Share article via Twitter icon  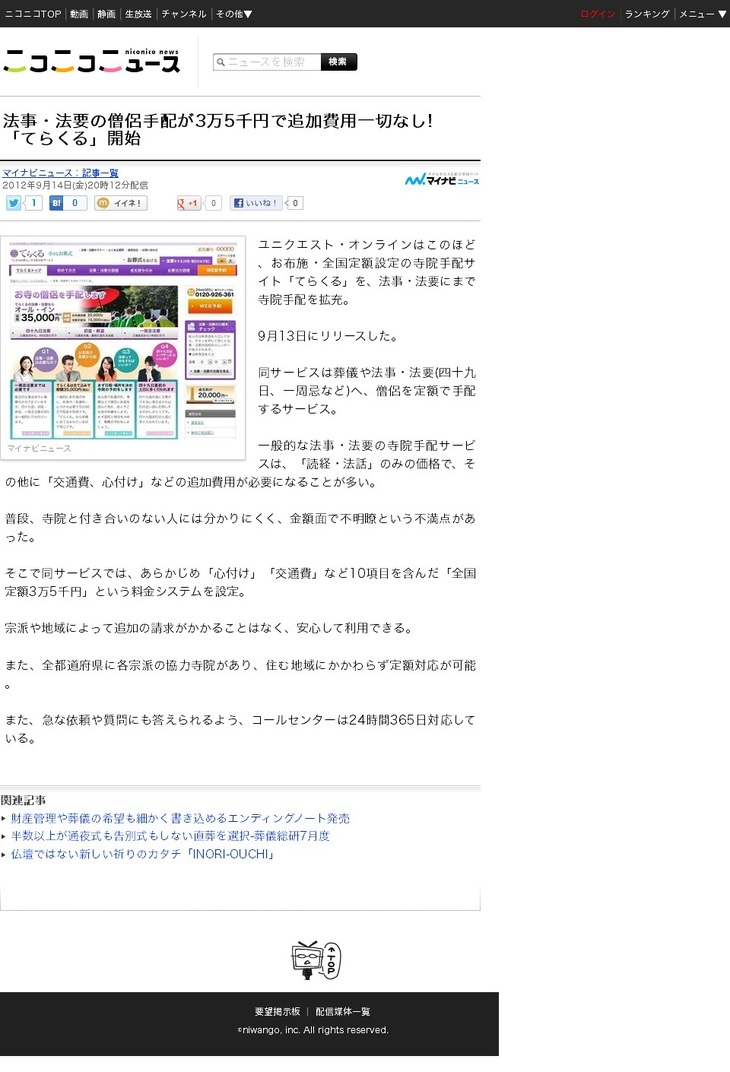(x=13, y=203)
